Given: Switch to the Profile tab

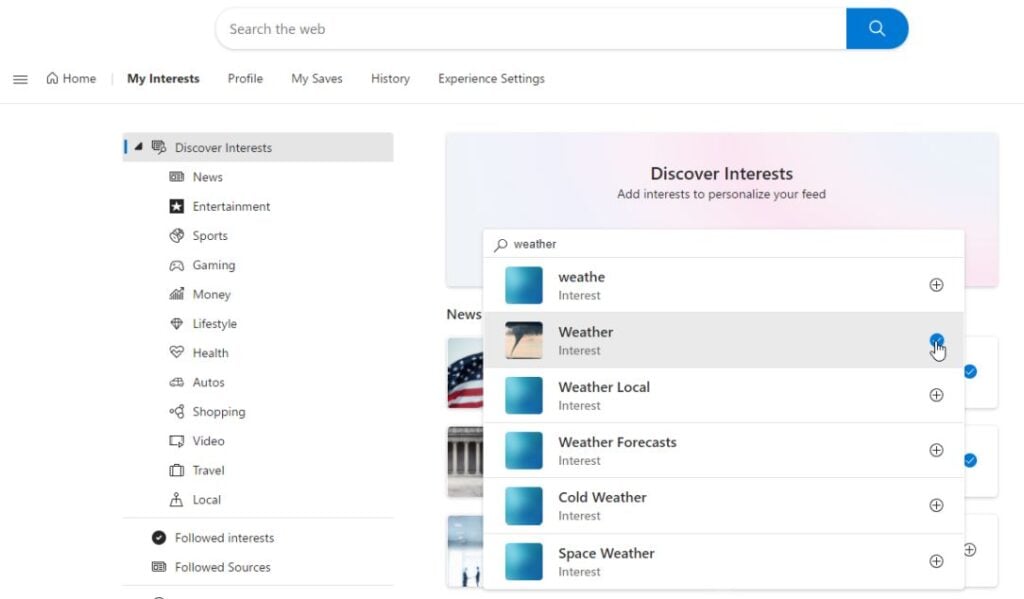Looking at the screenshot, I should tap(245, 78).
